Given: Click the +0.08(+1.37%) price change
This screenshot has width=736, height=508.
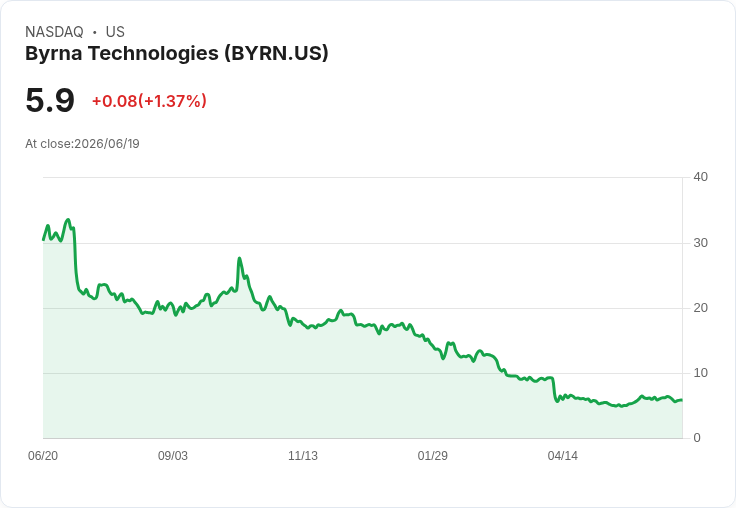Looking at the screenshot, I should click(149, 101).
